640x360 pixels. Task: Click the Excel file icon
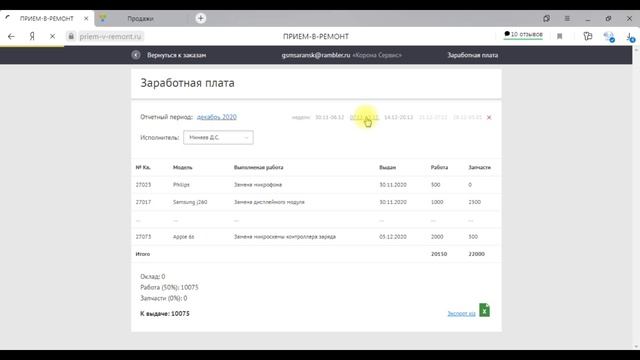484,310
